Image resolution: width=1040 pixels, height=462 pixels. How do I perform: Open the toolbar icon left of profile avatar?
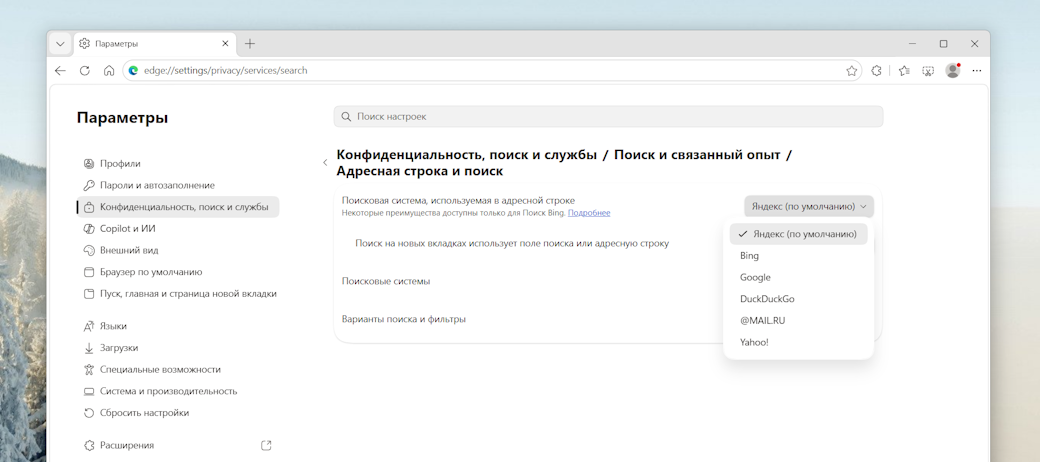(x=928, y=71)
